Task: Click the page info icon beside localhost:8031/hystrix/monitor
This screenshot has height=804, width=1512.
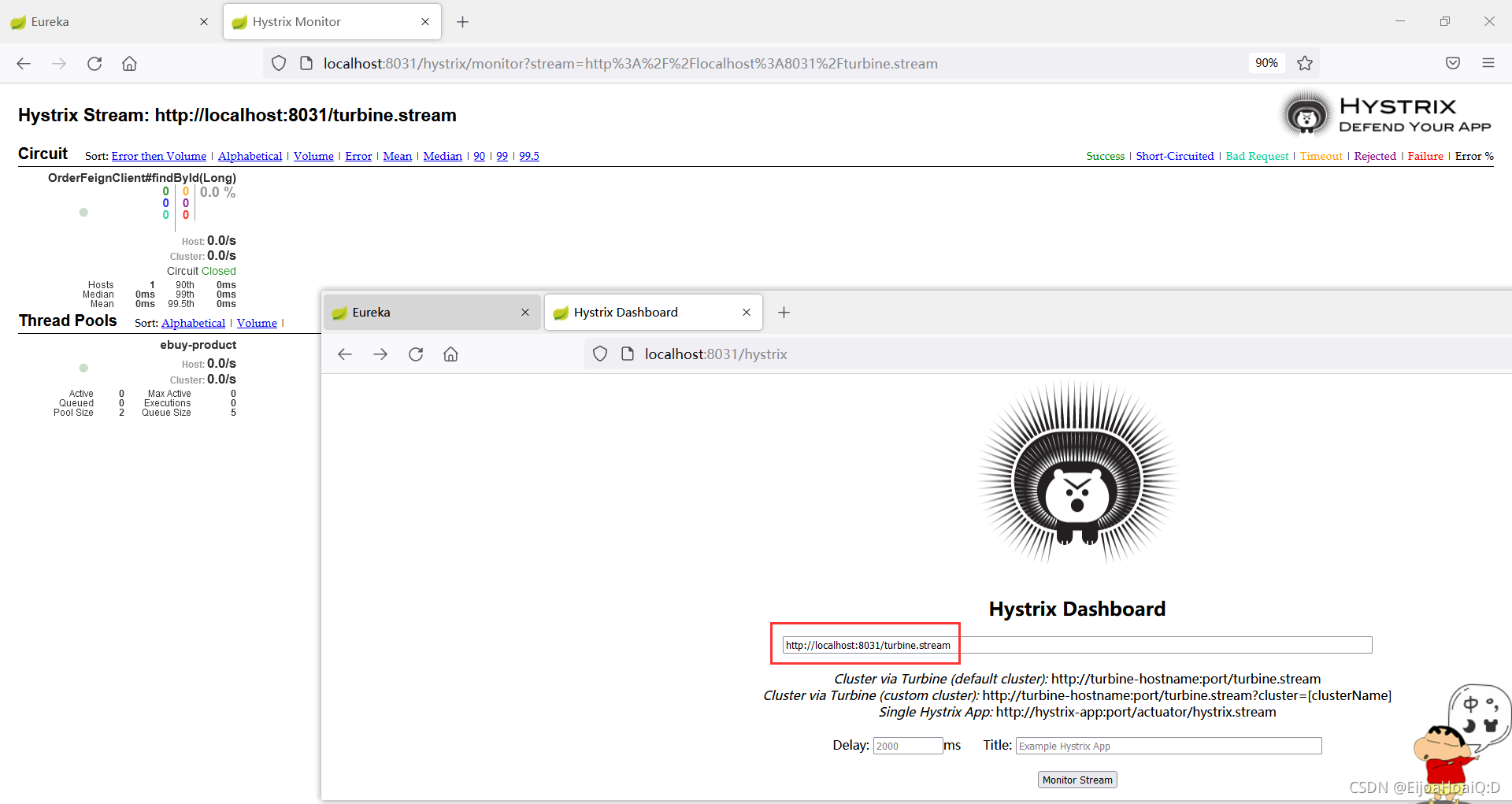Action: pyautogui.click(x=306, y=64)
